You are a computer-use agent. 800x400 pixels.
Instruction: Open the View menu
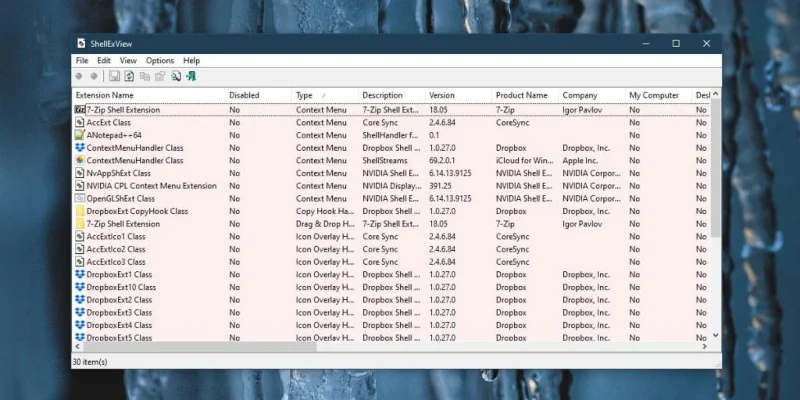(128, 60)
